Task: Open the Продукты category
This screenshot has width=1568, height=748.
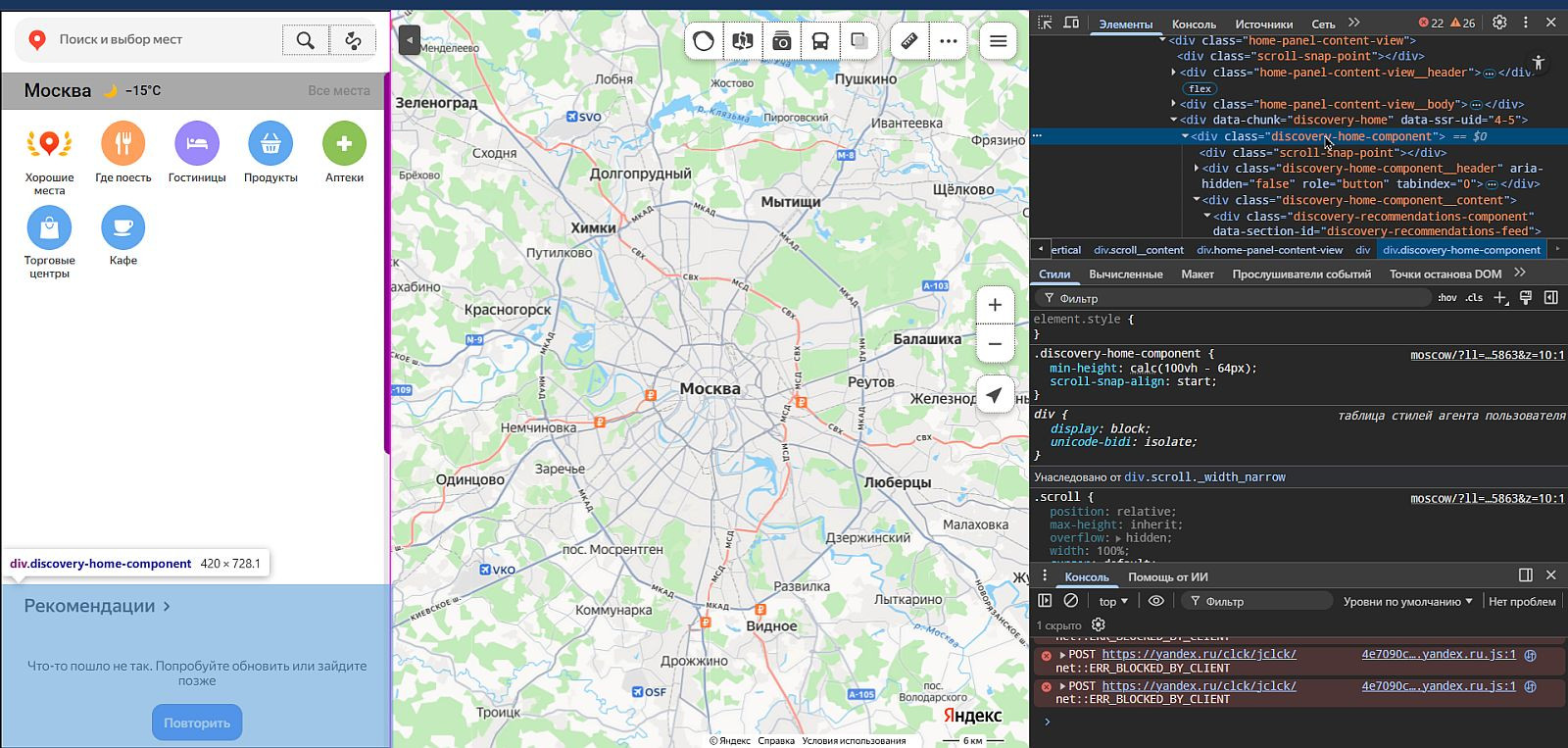Action: point(270,152)
